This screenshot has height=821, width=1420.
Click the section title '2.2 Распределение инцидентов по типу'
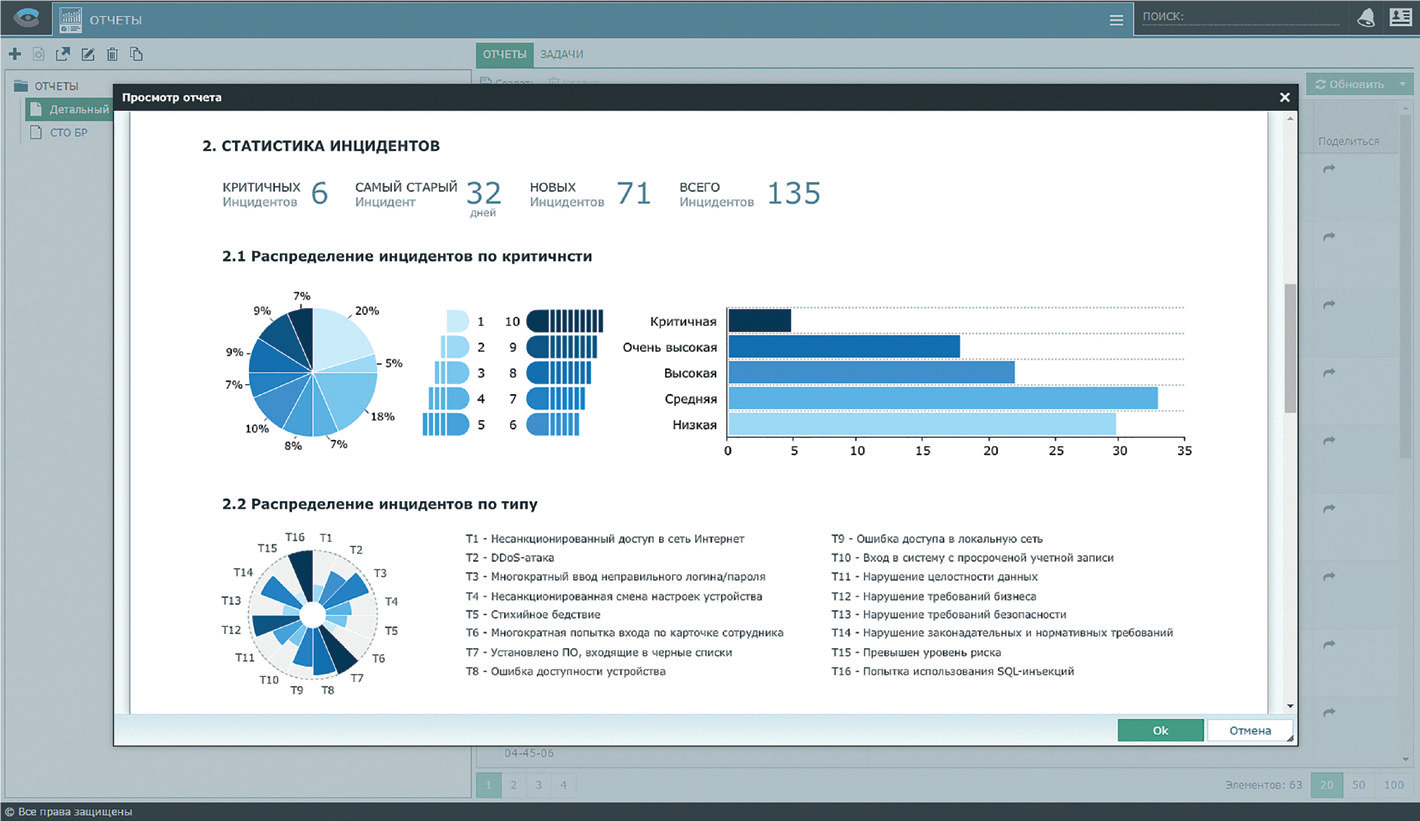[x=380, y=504]
